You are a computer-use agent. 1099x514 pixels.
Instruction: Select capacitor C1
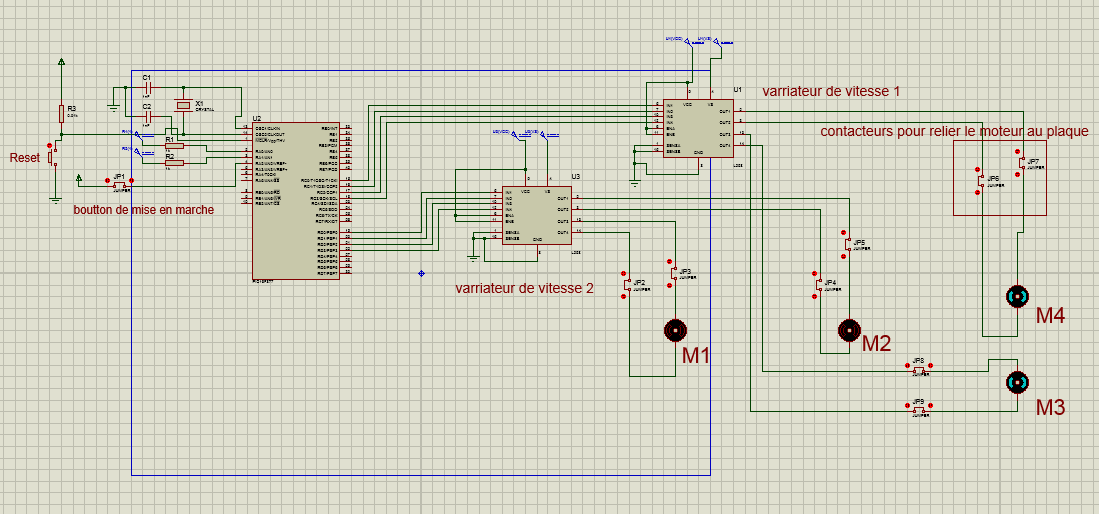click(x=147, y=88)
